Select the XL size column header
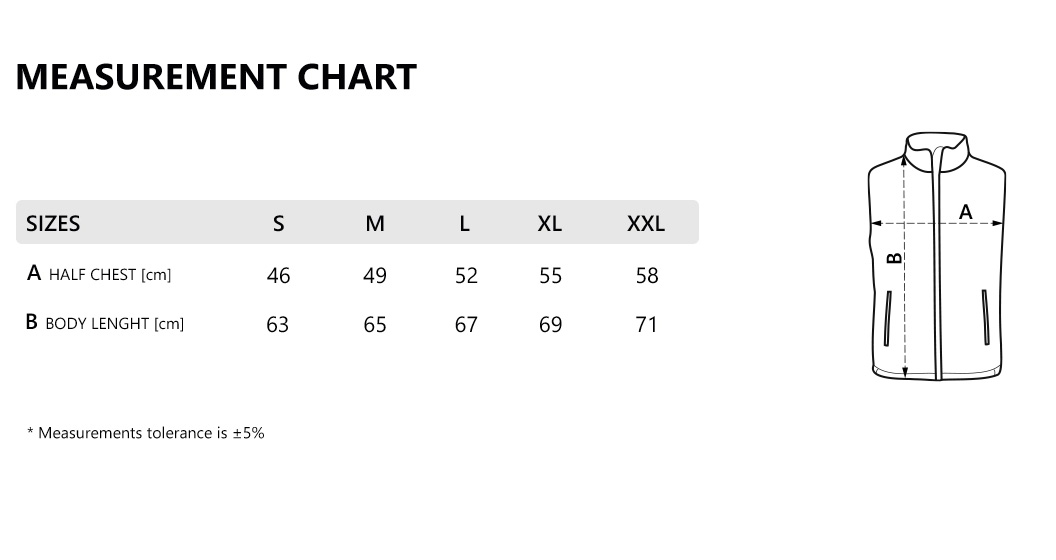Image resolution: width=1056 pixels, height=560 pixels. pos(550,223)
